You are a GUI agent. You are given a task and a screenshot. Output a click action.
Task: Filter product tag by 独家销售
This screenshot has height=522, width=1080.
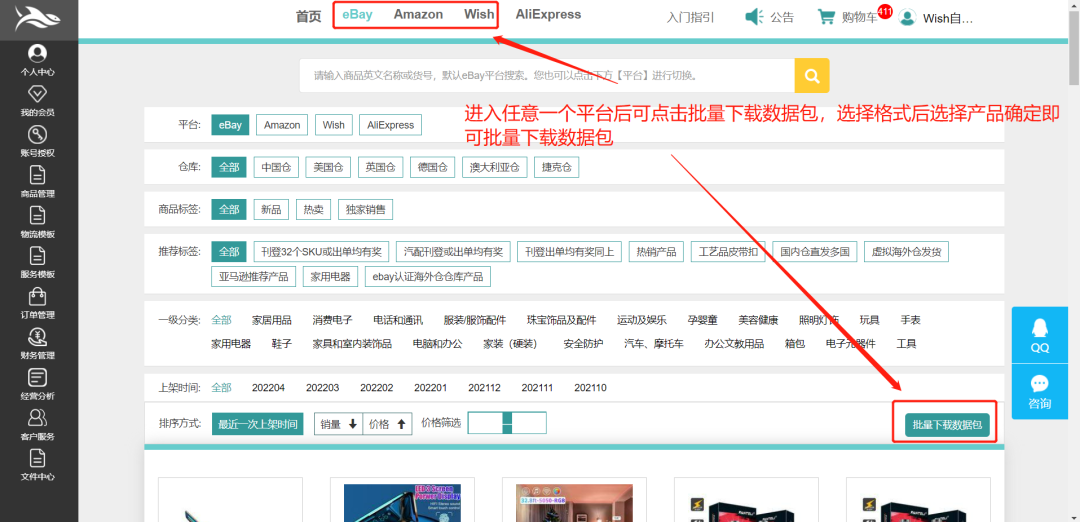tap(366, 210)
